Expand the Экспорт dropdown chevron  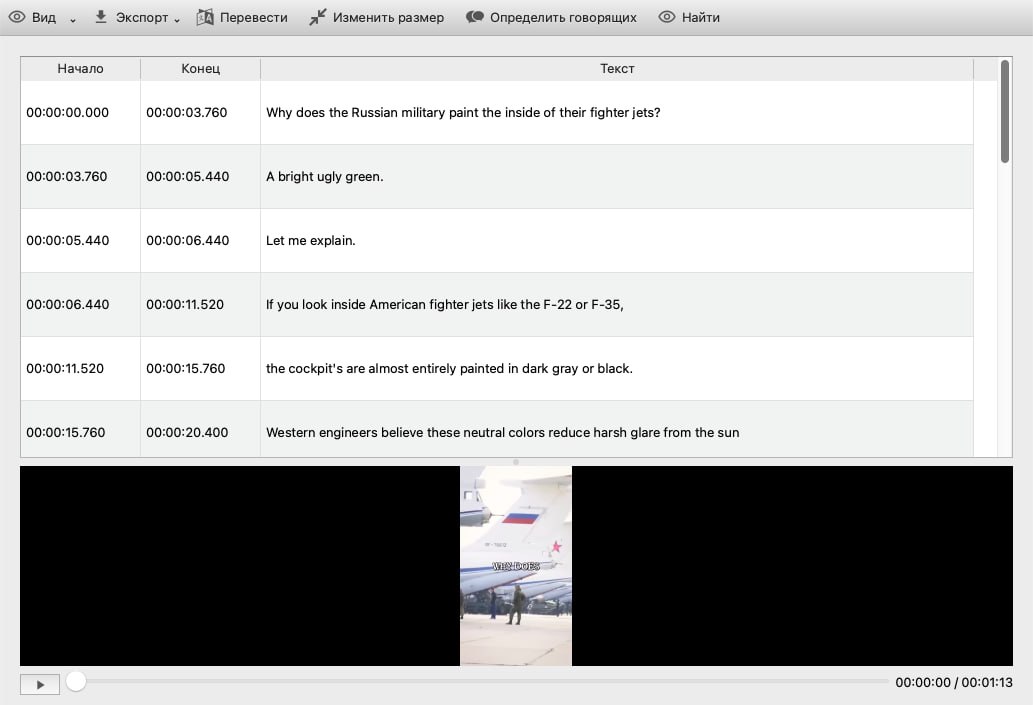point(177,20)
